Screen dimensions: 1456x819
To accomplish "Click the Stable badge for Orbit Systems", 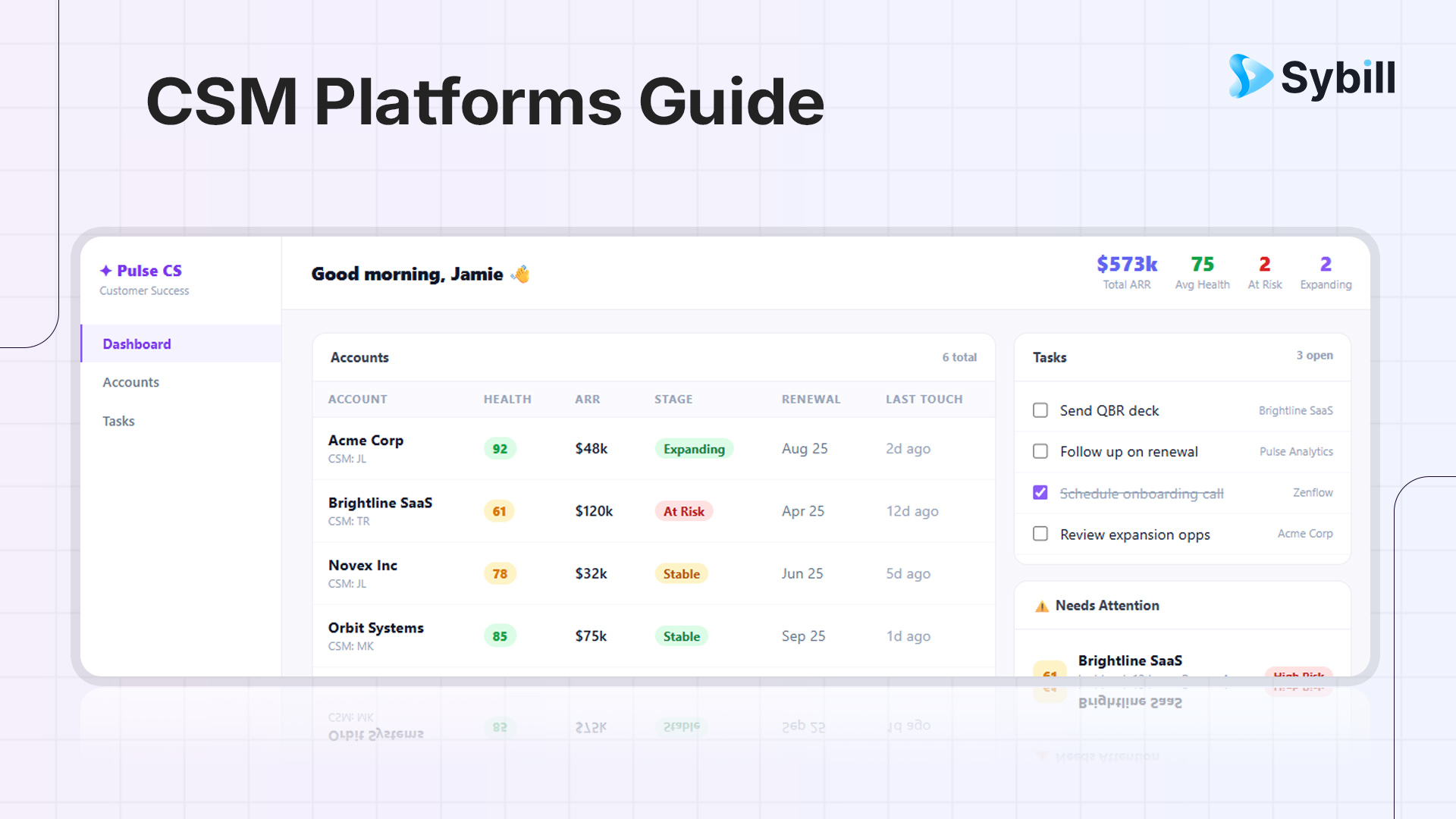I will pyautogui.click(x=682, y=636).
